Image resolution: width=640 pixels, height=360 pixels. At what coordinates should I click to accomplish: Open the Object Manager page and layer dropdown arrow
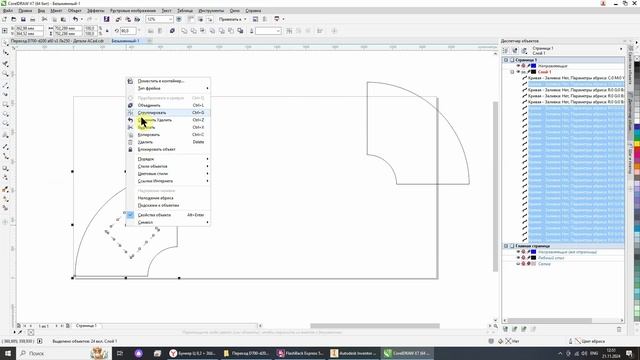[x=621, y=49]
